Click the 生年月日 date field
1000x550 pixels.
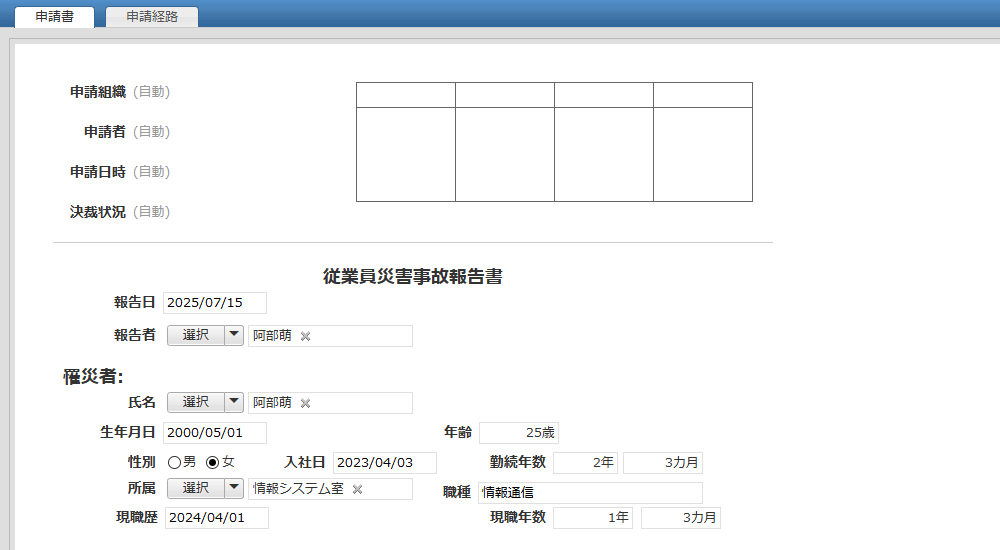pyautogui.click(x=215, y=433)
